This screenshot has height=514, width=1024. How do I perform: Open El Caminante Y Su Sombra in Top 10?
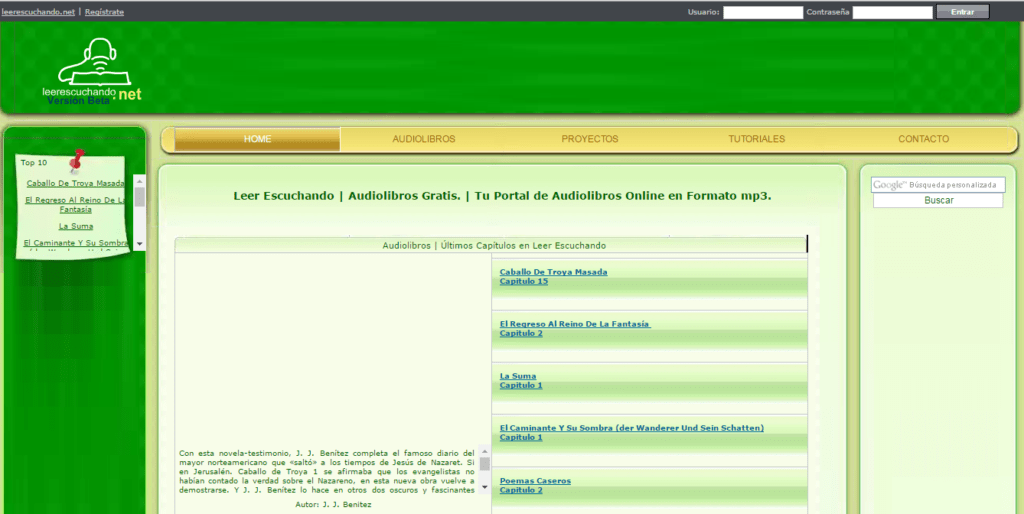coord(76,243)
